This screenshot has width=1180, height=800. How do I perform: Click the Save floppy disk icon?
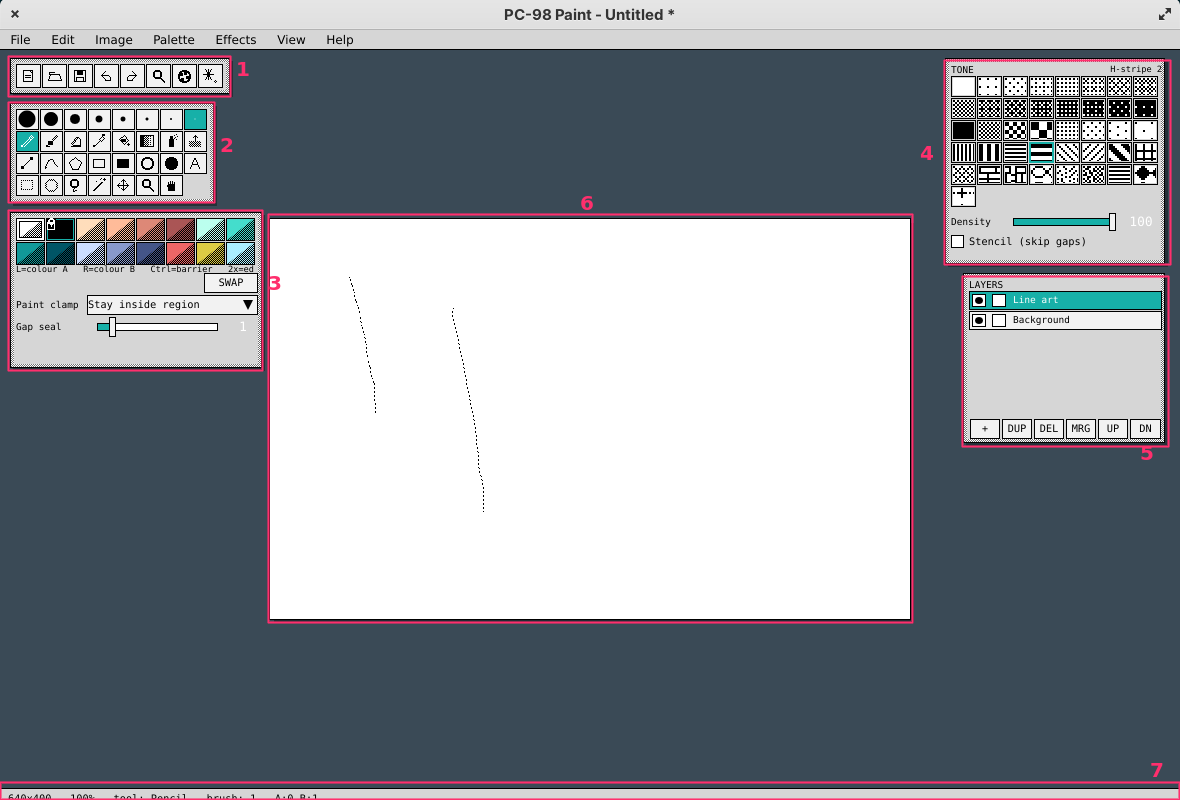point(80,76)
